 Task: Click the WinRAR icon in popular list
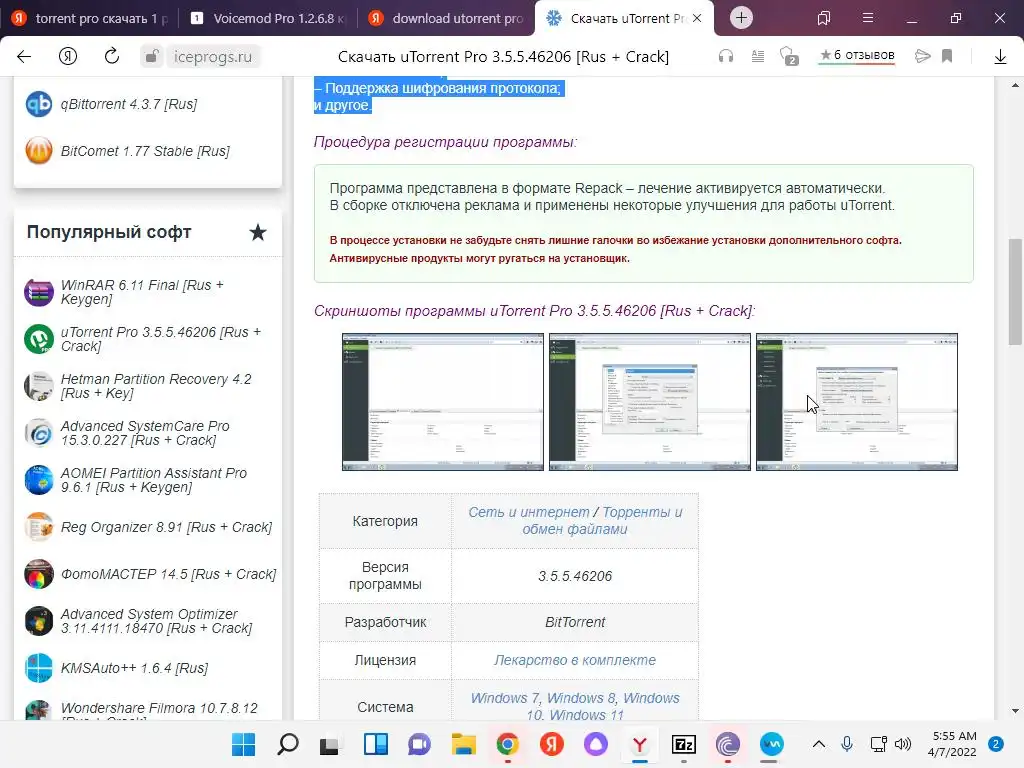(x=39, y=292)
